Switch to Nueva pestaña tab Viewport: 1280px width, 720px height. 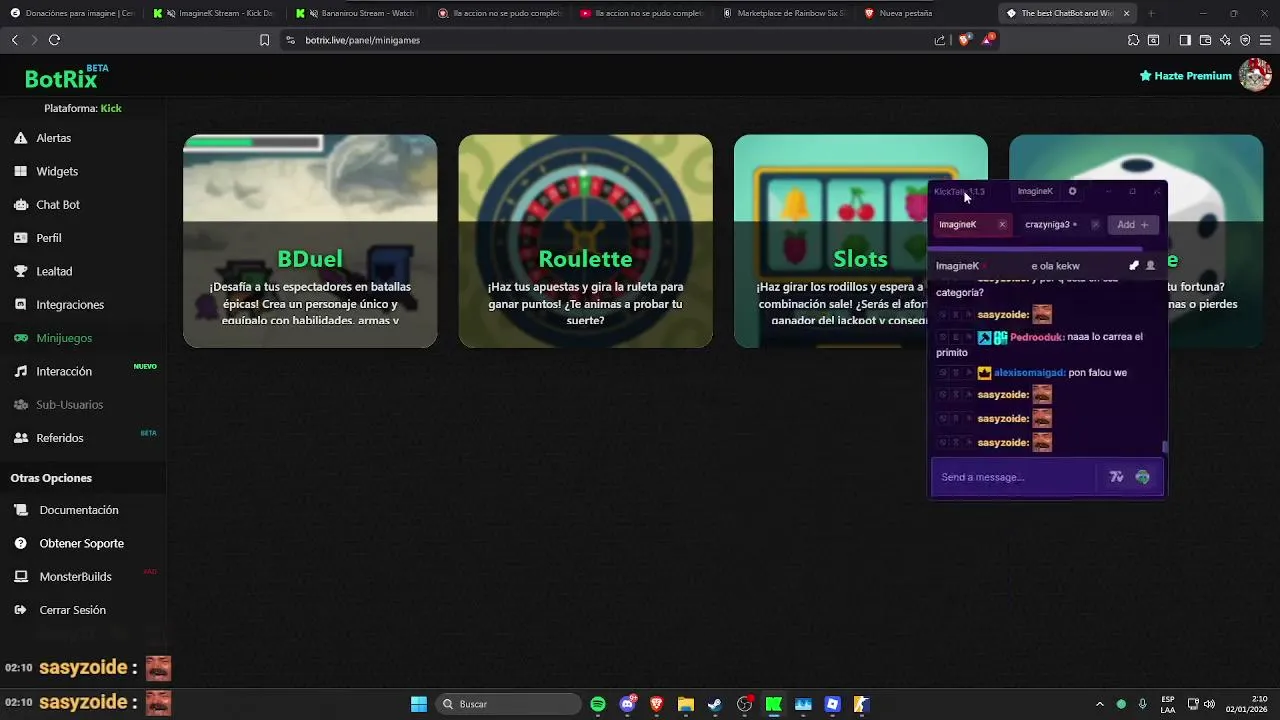point(925,13)
